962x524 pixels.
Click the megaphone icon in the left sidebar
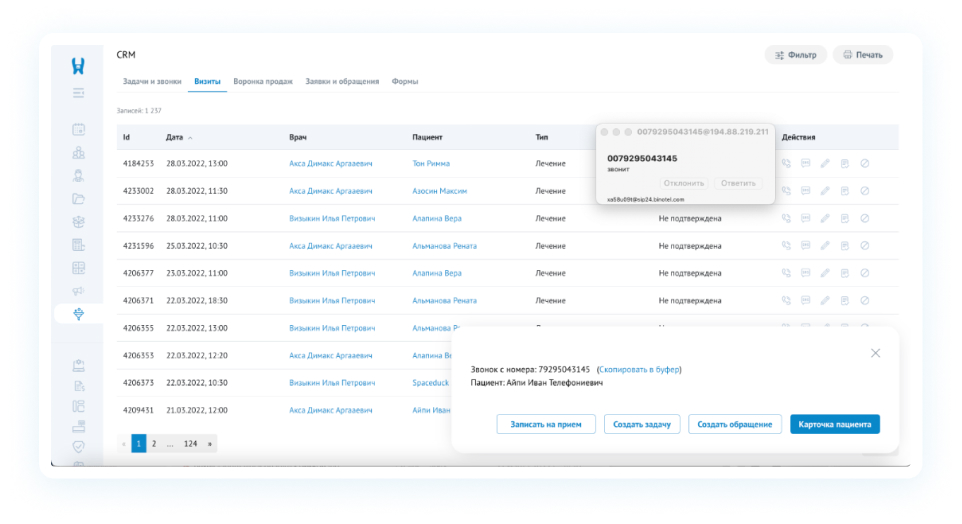click(78, 291)
